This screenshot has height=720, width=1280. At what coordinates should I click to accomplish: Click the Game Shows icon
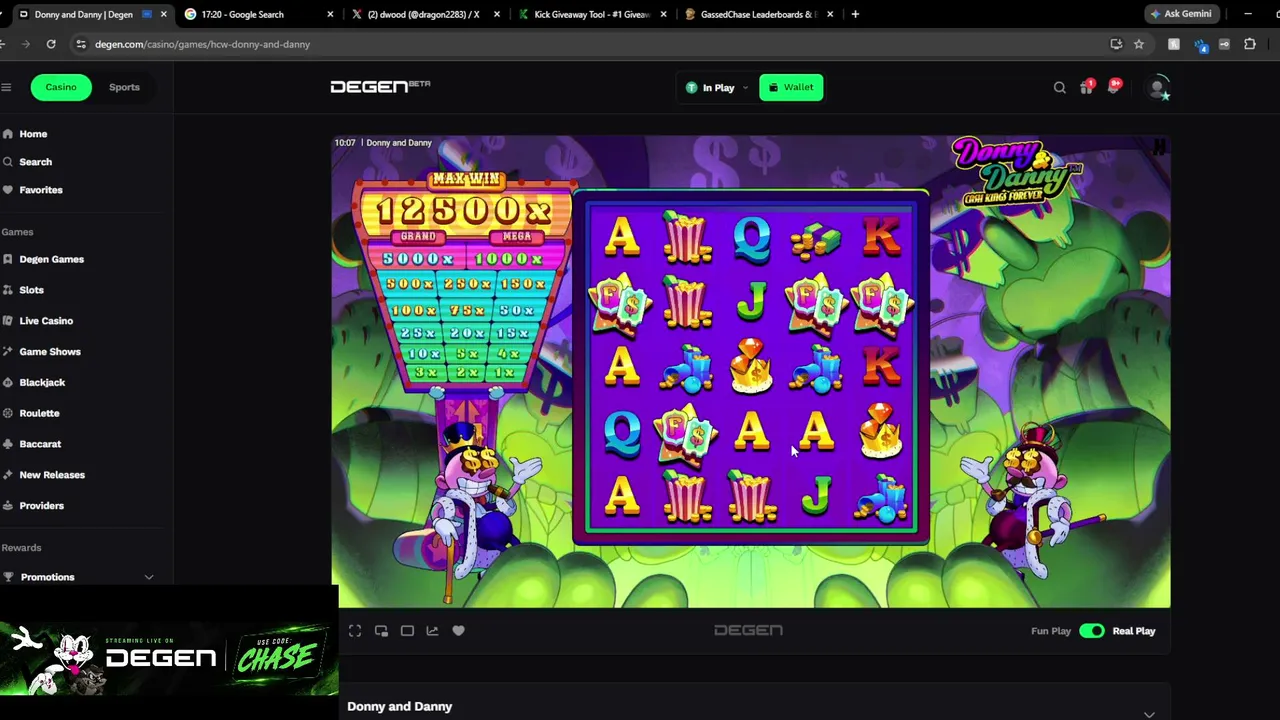click(8, 352)
